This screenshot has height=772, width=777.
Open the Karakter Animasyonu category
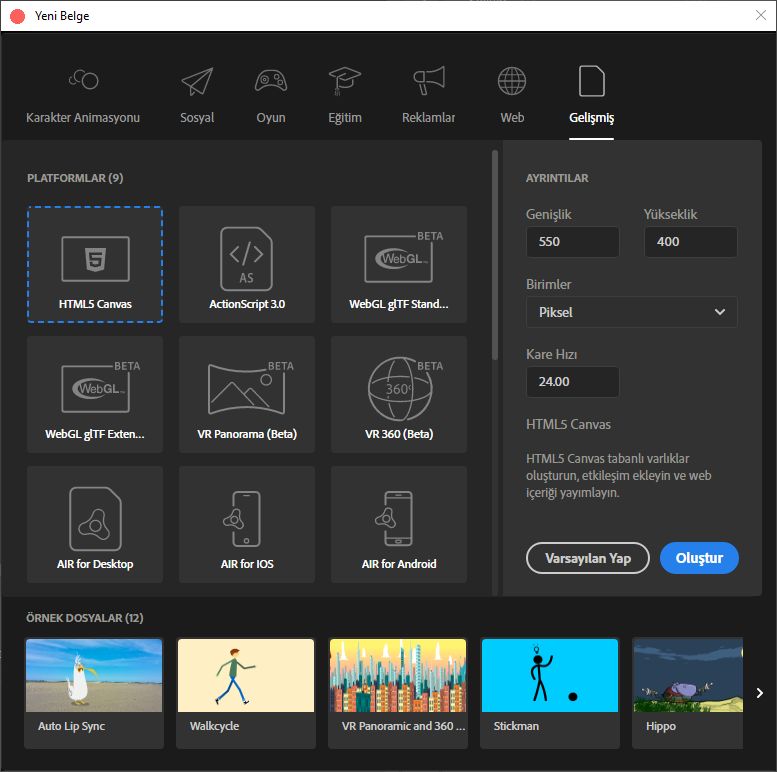tap(83, 96)
